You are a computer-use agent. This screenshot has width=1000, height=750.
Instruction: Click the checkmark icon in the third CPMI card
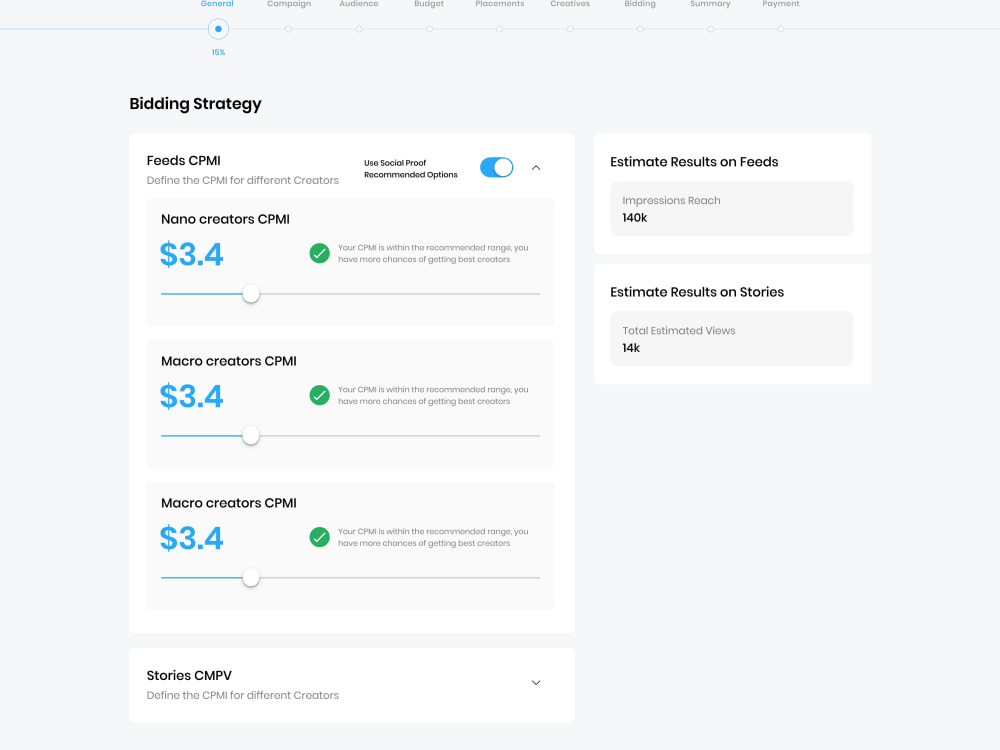[x=319, y=537]
